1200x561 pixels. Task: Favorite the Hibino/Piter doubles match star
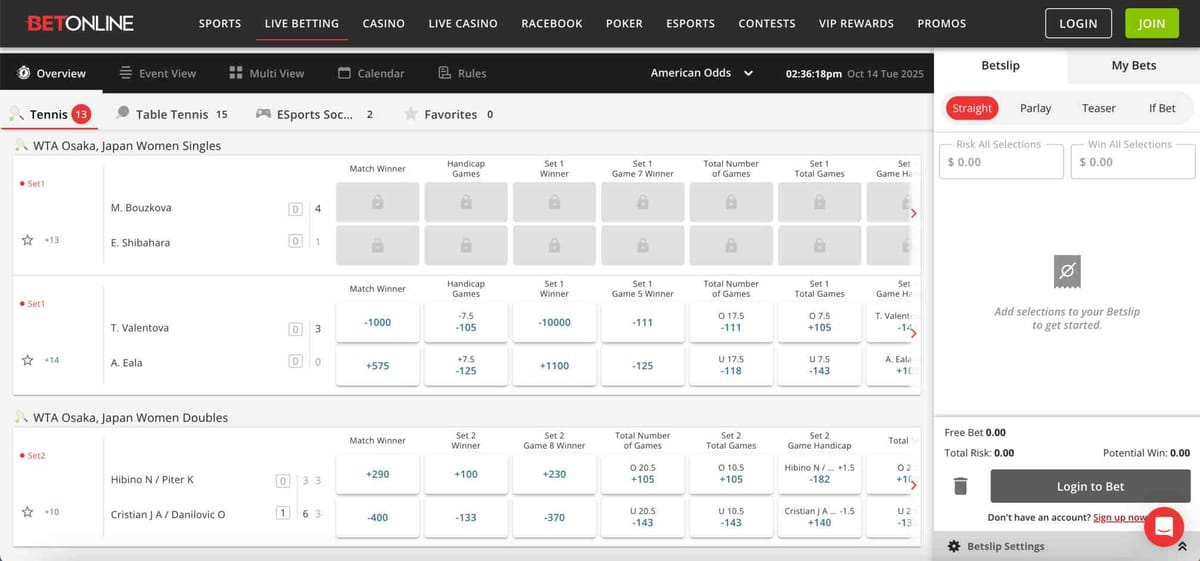click(x=28, y=512)
